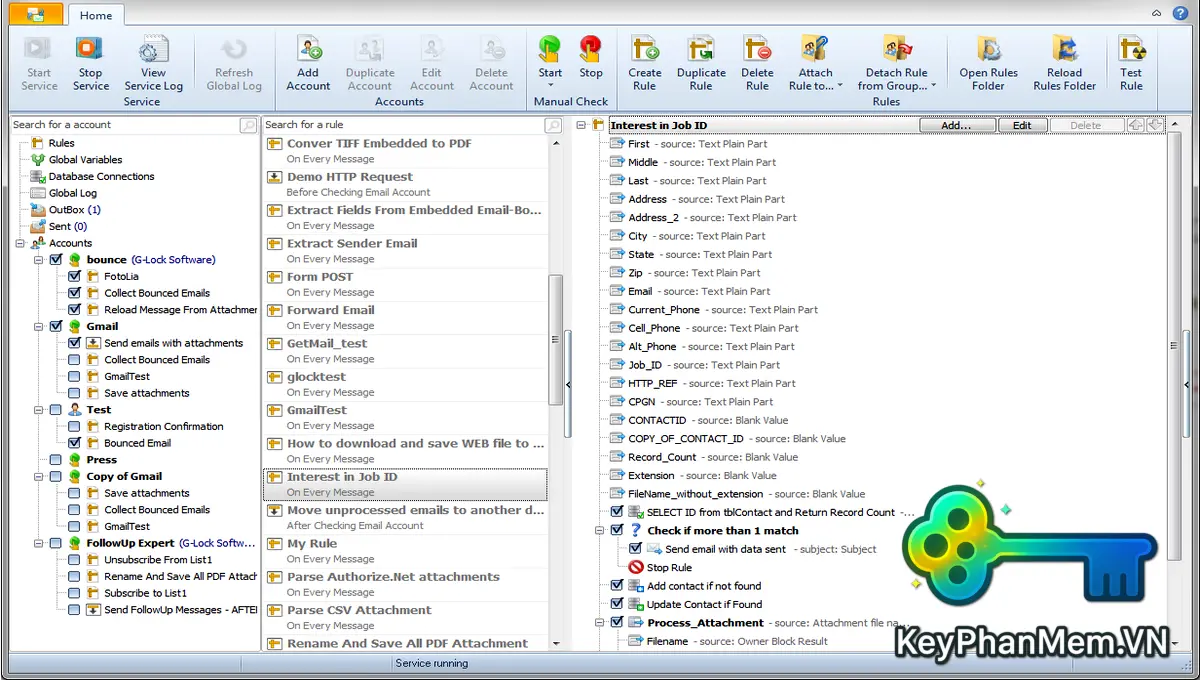Collapse the Accounts tree node
Viewport: 1200px width, 680px height.
20,243
